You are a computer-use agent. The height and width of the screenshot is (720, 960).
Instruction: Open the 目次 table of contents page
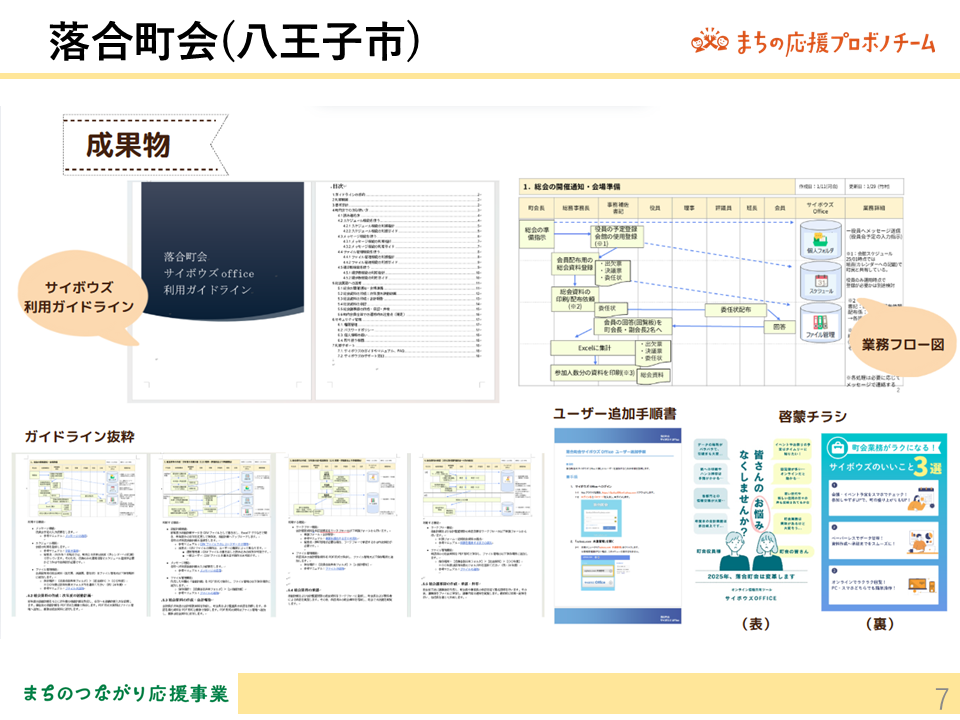407,291
